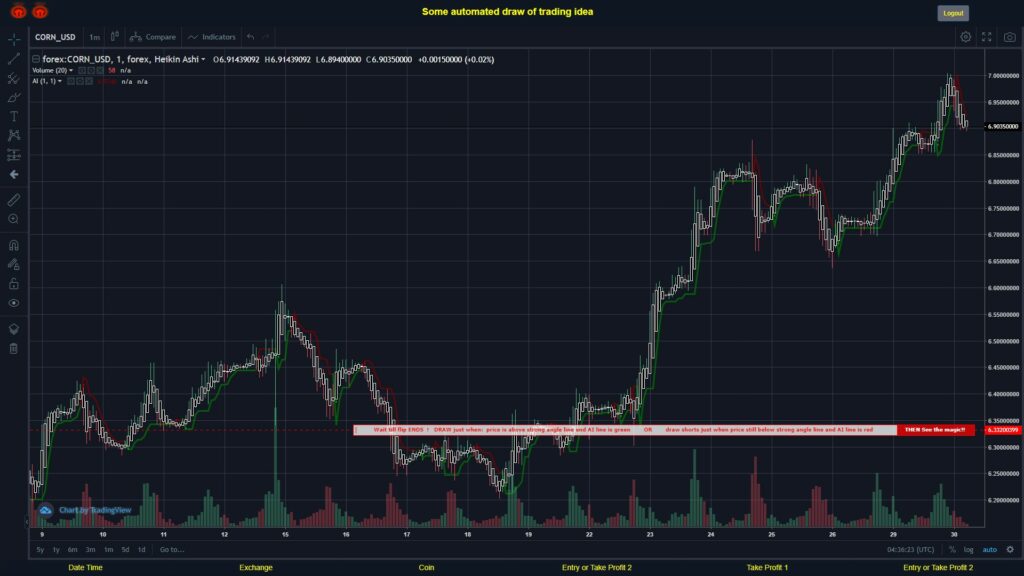Open the candle chart style selector
The image size is (1024, 576).
click(x=114, y=37)
